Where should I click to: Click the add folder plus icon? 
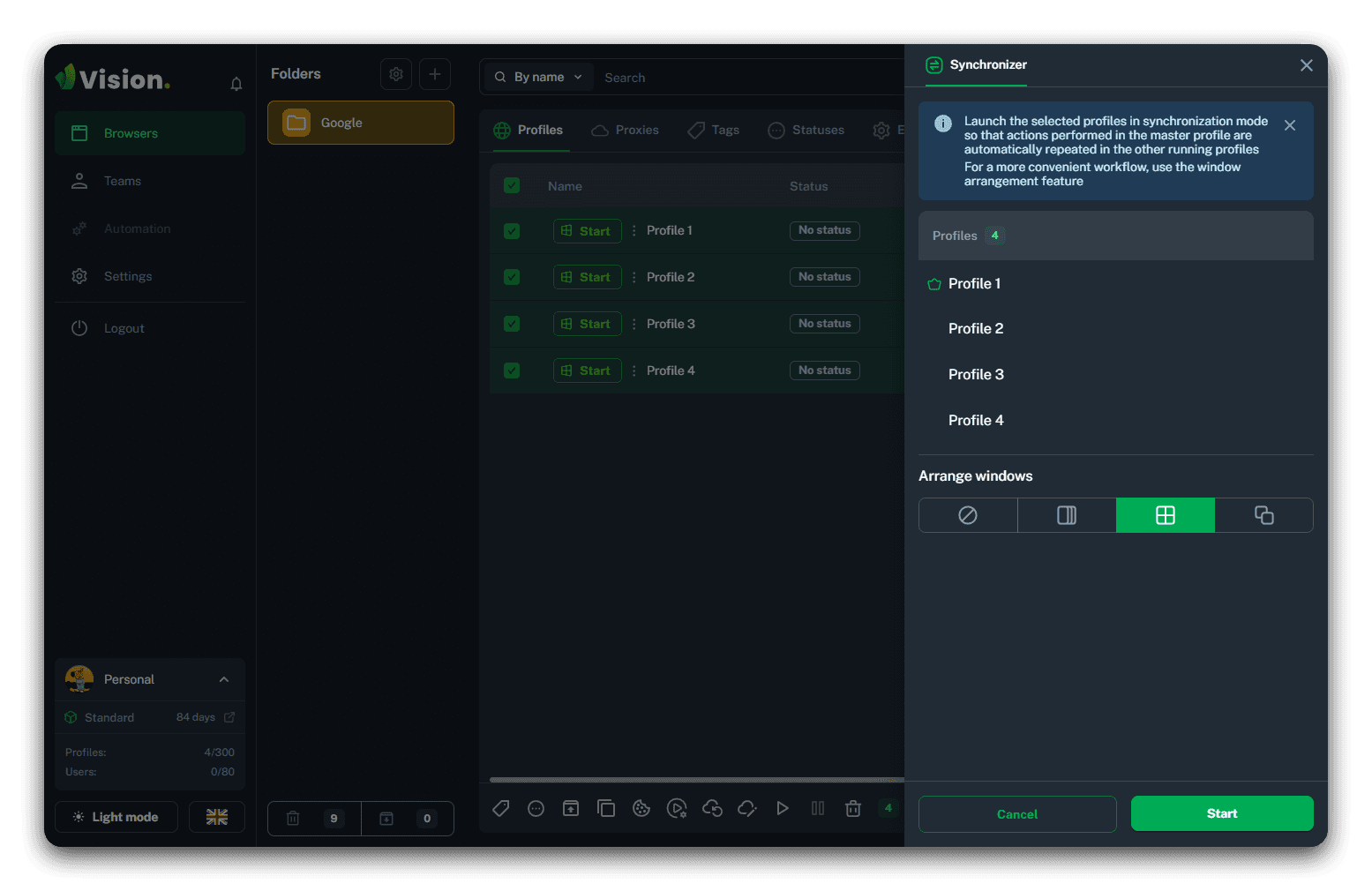pos(434,74)
